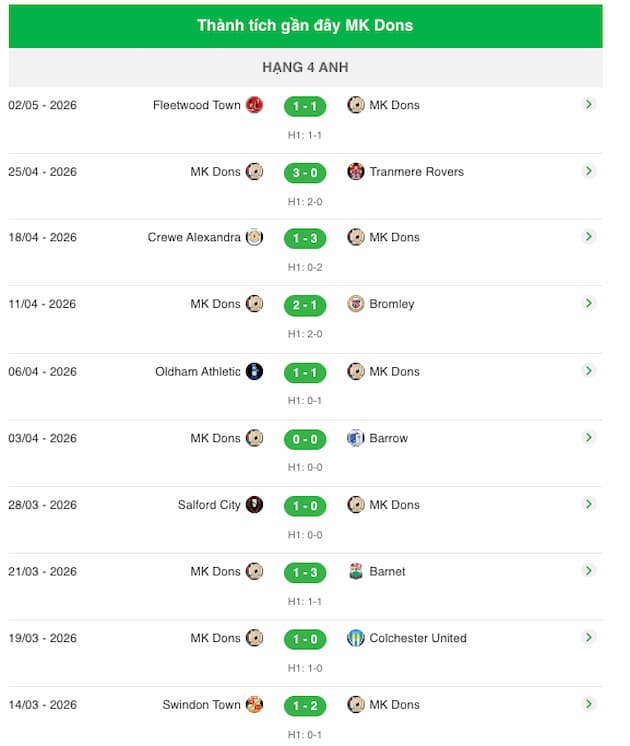Viewport: 630px width, 746px height.
Task: Open the Tranmere Rovers team name link
Action: [x=416, y=172]
